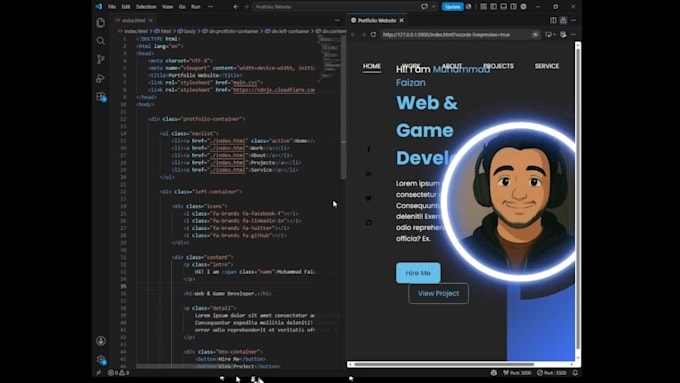Open the Manage gear icon
The image size is (680, 383).
[101, 360]
